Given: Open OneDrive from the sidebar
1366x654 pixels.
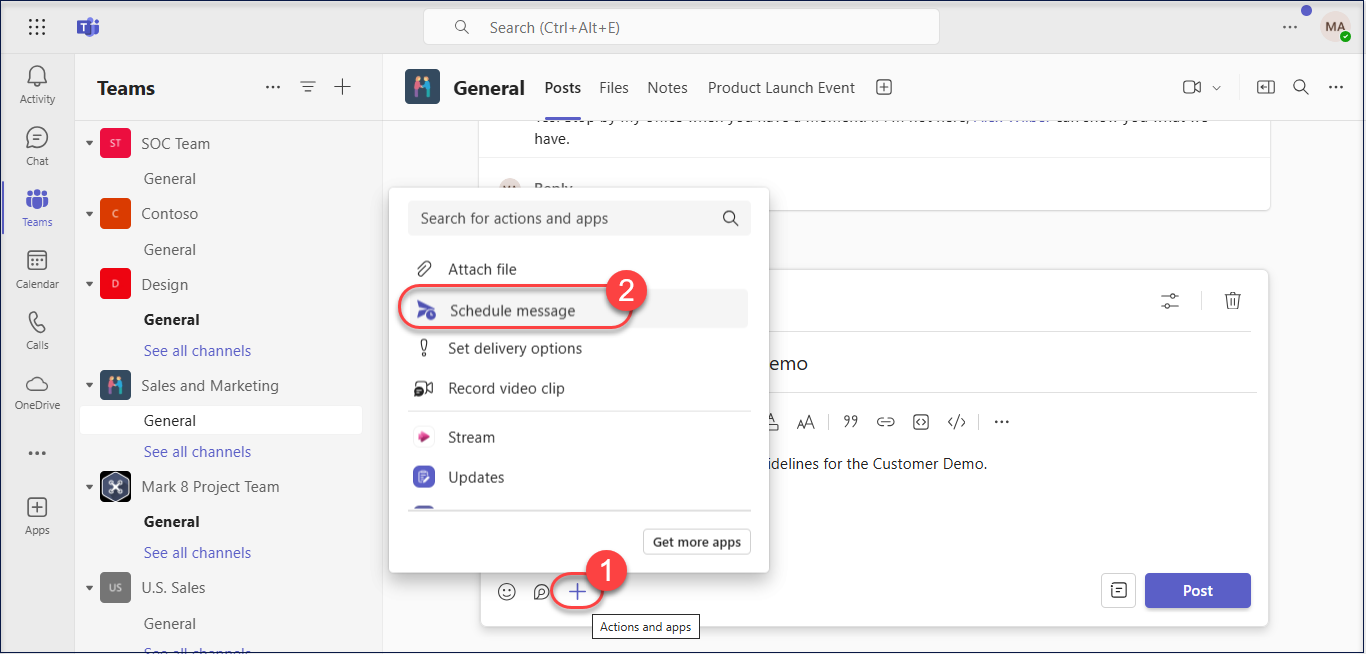Looking at the screenshot, I should pos(37,391).
